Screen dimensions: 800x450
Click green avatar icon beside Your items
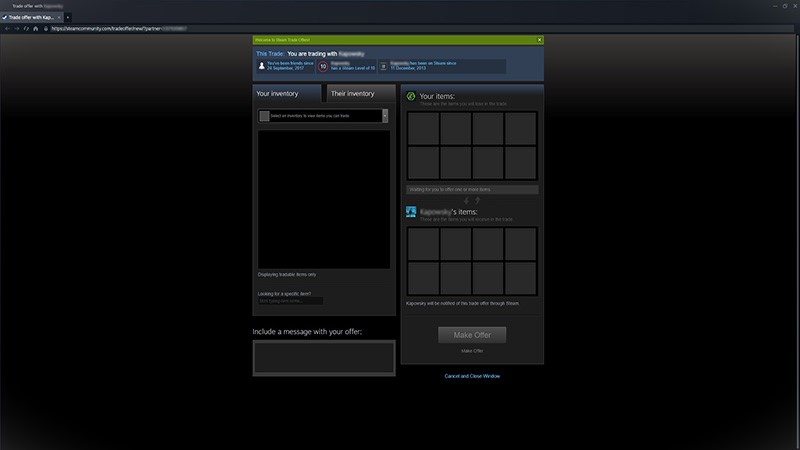411,96
